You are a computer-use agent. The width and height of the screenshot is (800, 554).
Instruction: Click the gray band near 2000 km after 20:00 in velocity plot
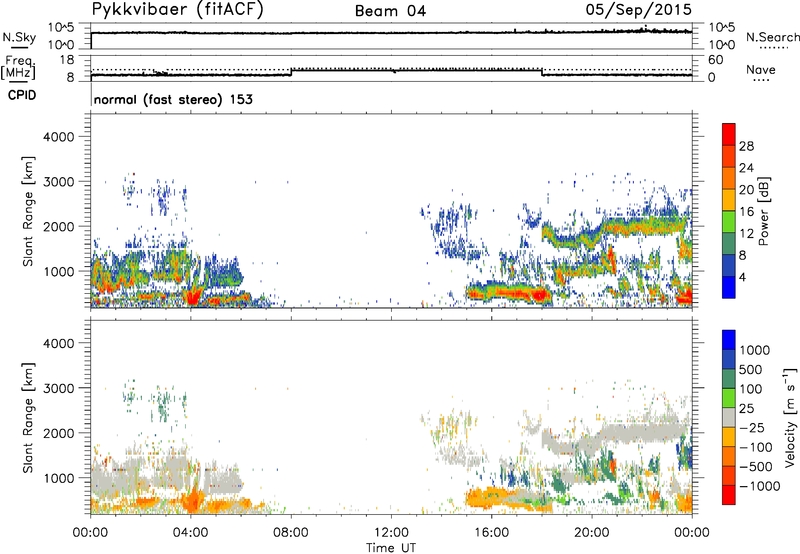tap(644, 434)
